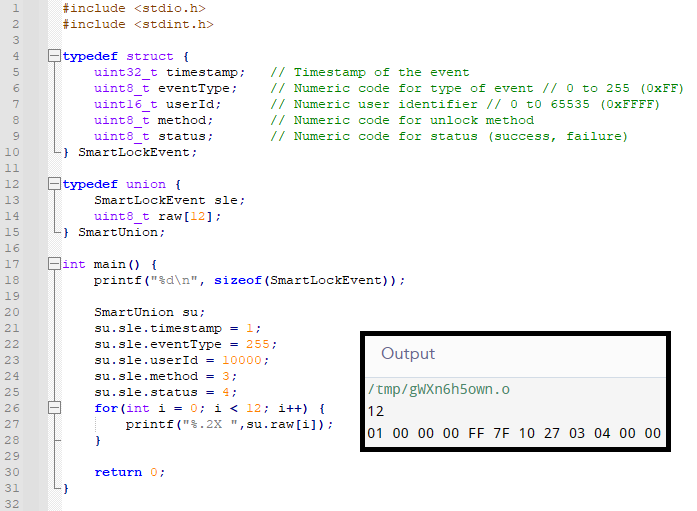
Task: Click the 'return 0;' statement
Action: [129, 472]
